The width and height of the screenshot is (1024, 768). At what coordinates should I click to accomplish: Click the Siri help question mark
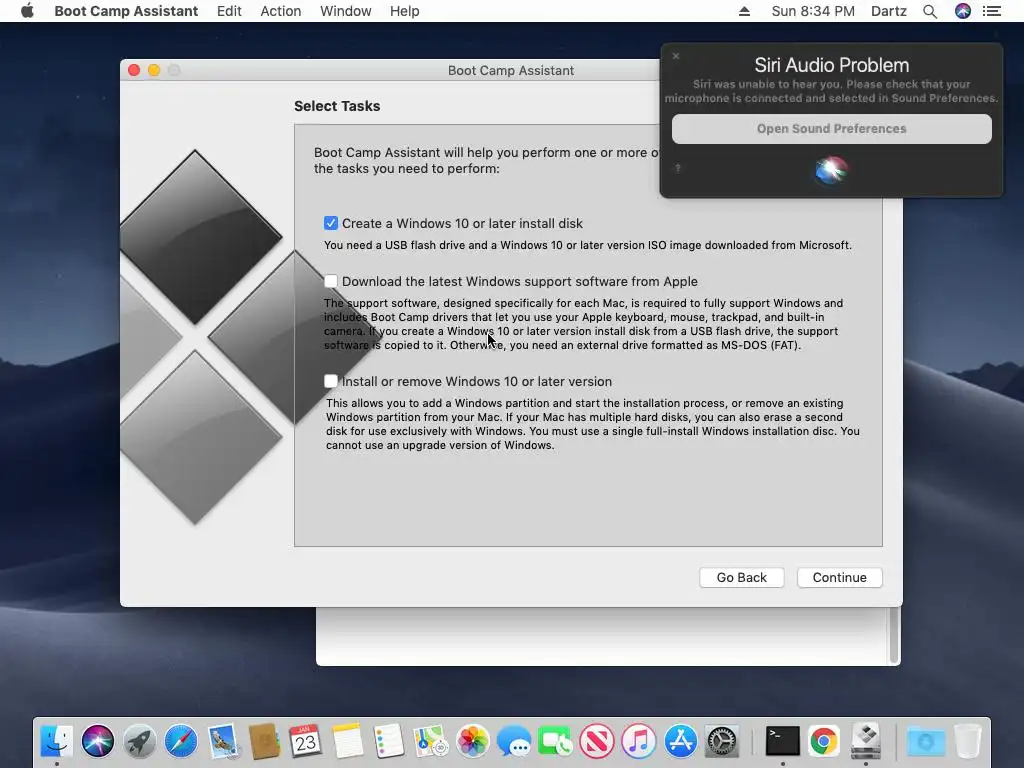point(678,168)
